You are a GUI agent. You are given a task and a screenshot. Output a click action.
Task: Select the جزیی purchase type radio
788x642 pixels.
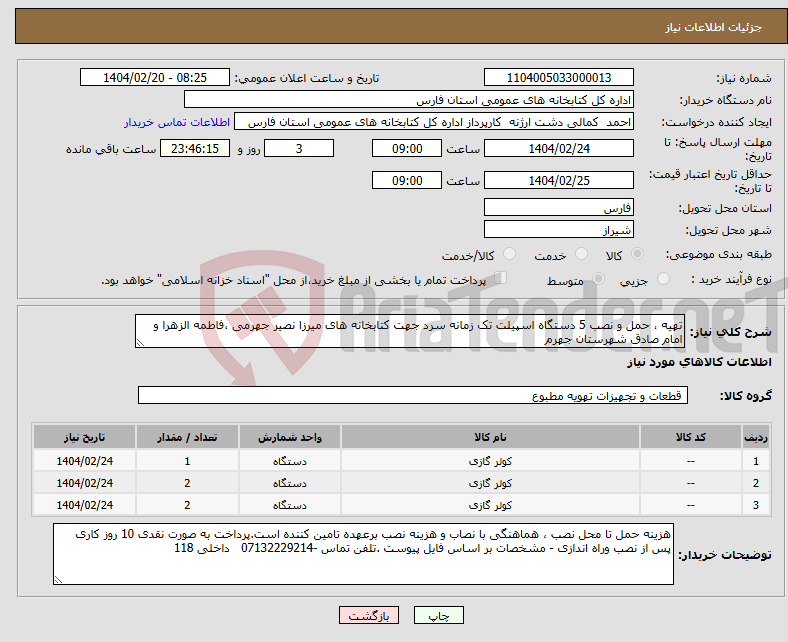663,278
